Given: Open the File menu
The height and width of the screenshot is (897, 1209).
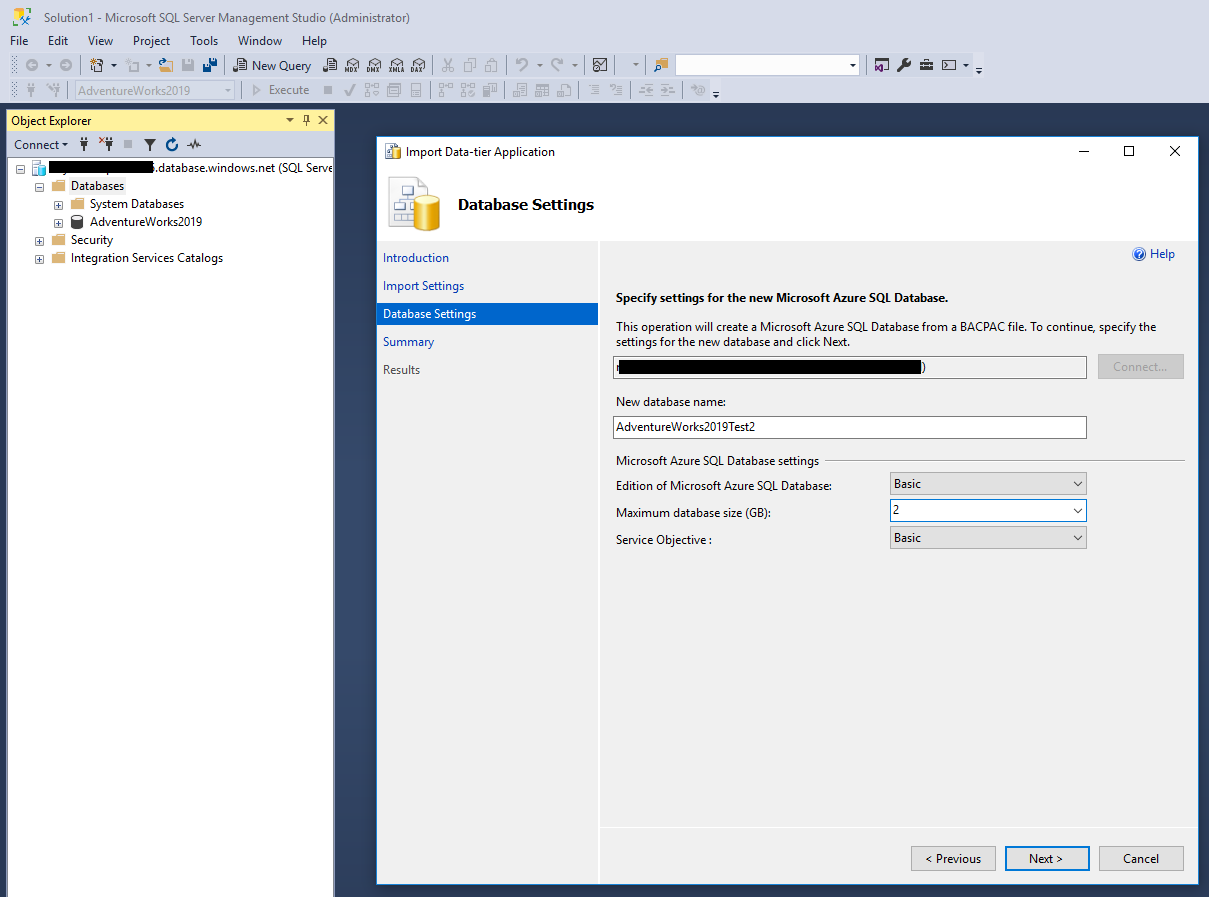Looking at the screenshot, I should (19, 41).
